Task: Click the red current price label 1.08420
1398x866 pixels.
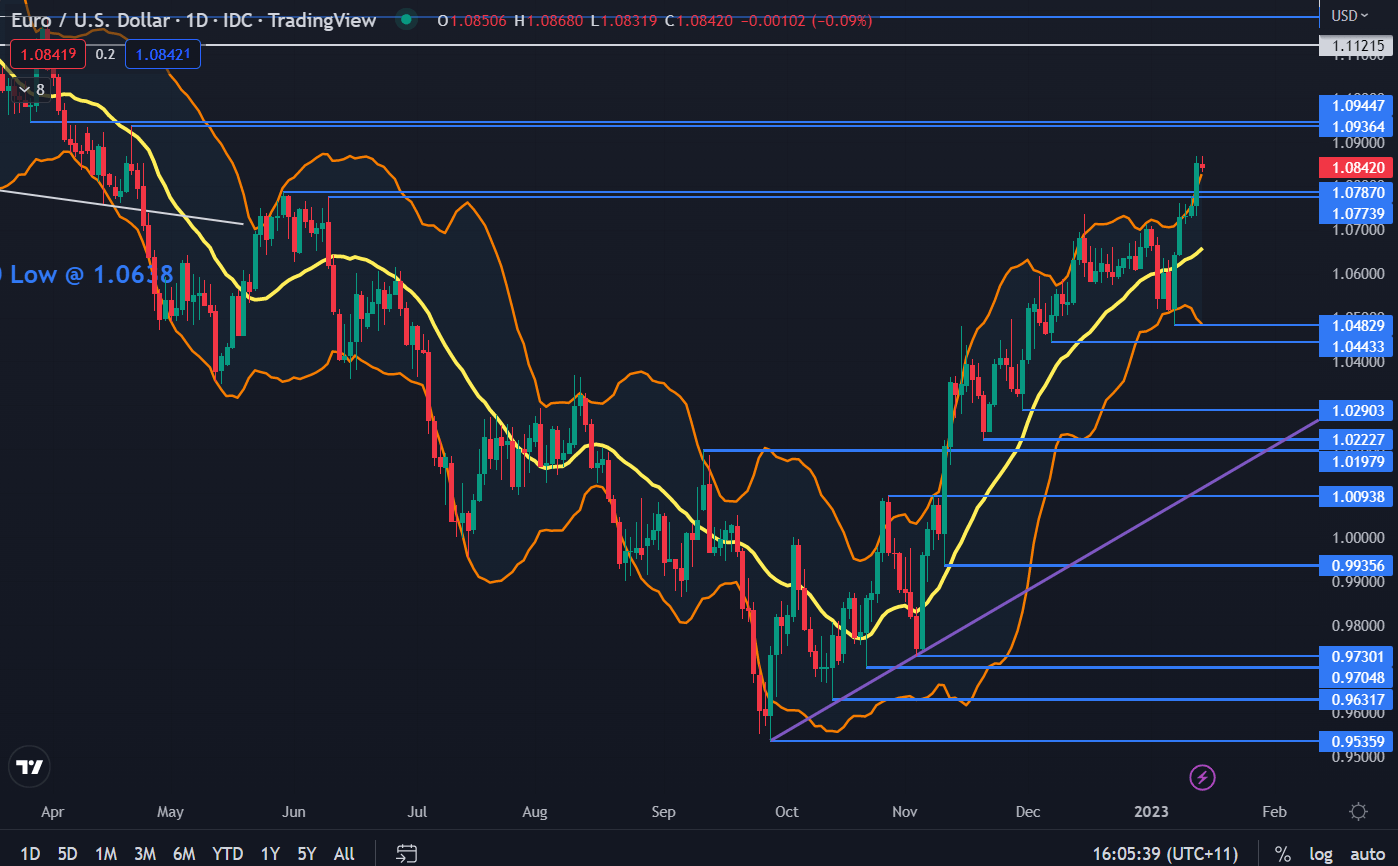Action: [1357, 168]
